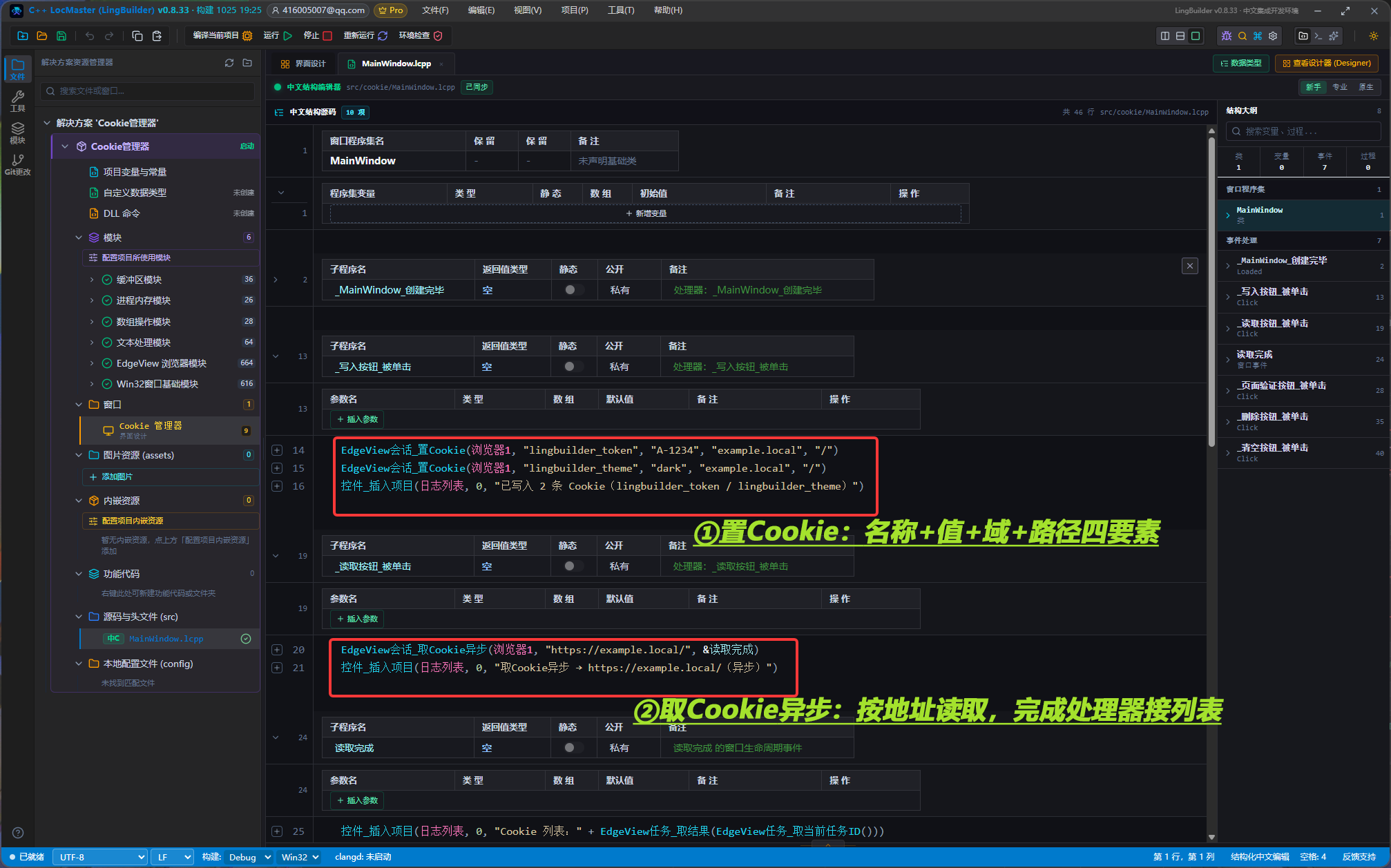1391x868 pixels.
Task: Select the horizontal split layout icon
Action: pos(1180,36)
